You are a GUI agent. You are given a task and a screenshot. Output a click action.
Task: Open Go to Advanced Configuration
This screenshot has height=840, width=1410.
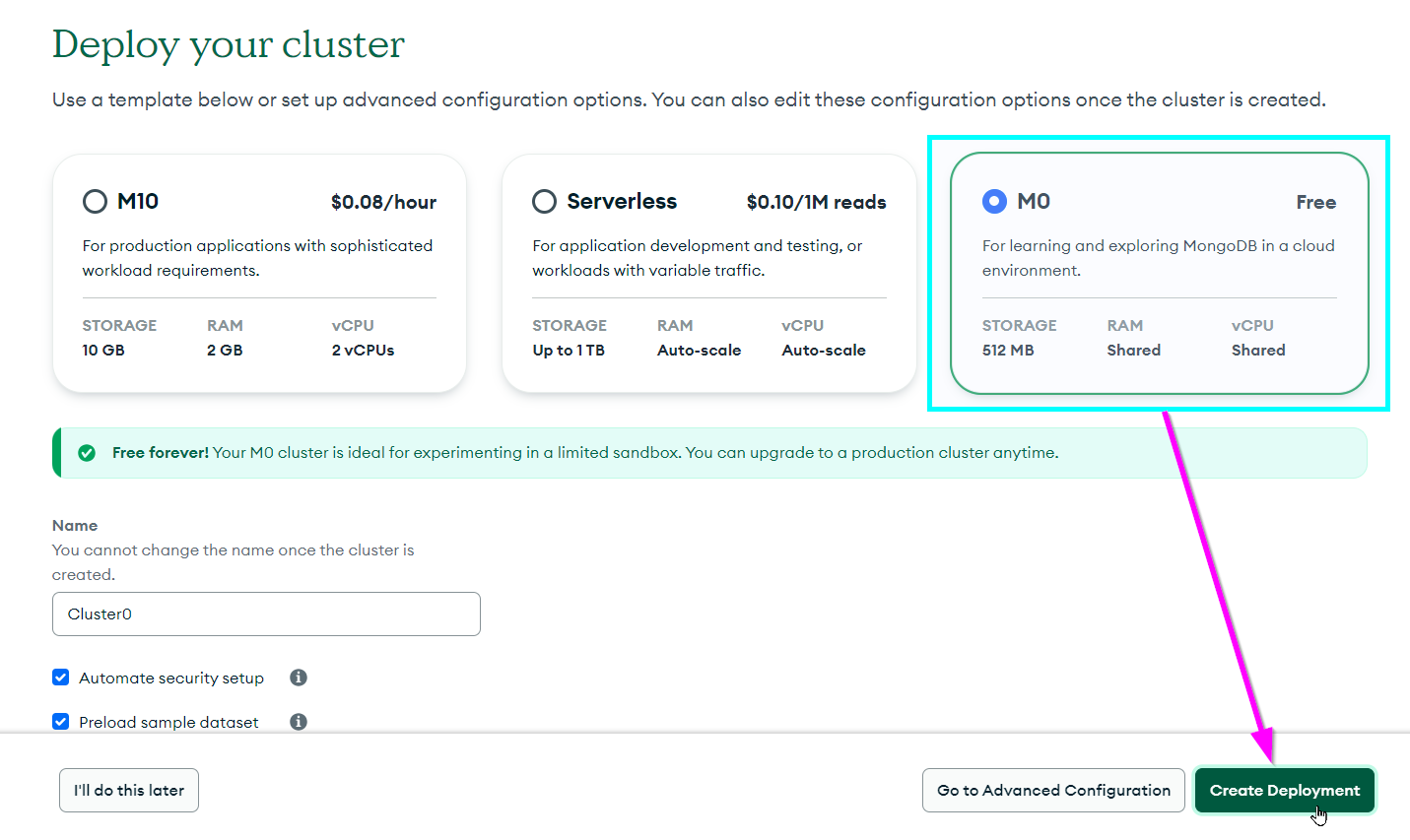click(1053, 791)
